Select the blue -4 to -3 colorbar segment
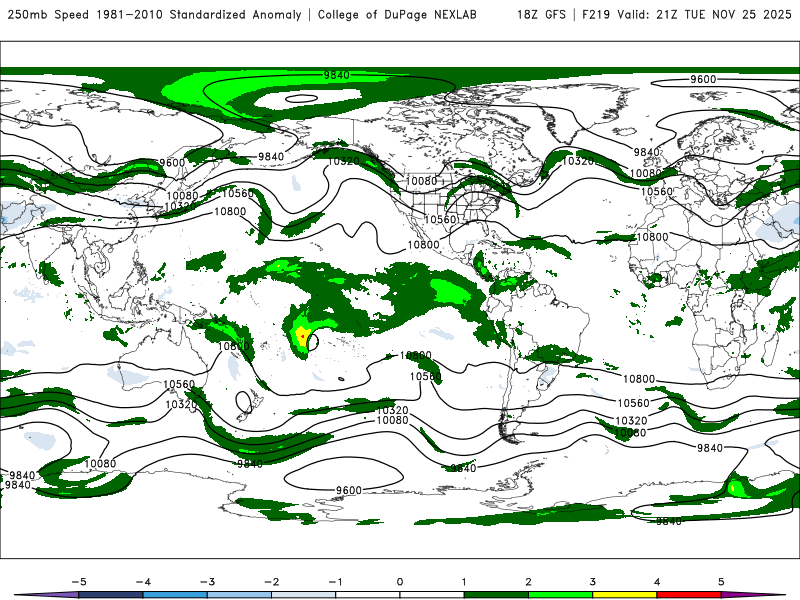 tap(175, 595)
